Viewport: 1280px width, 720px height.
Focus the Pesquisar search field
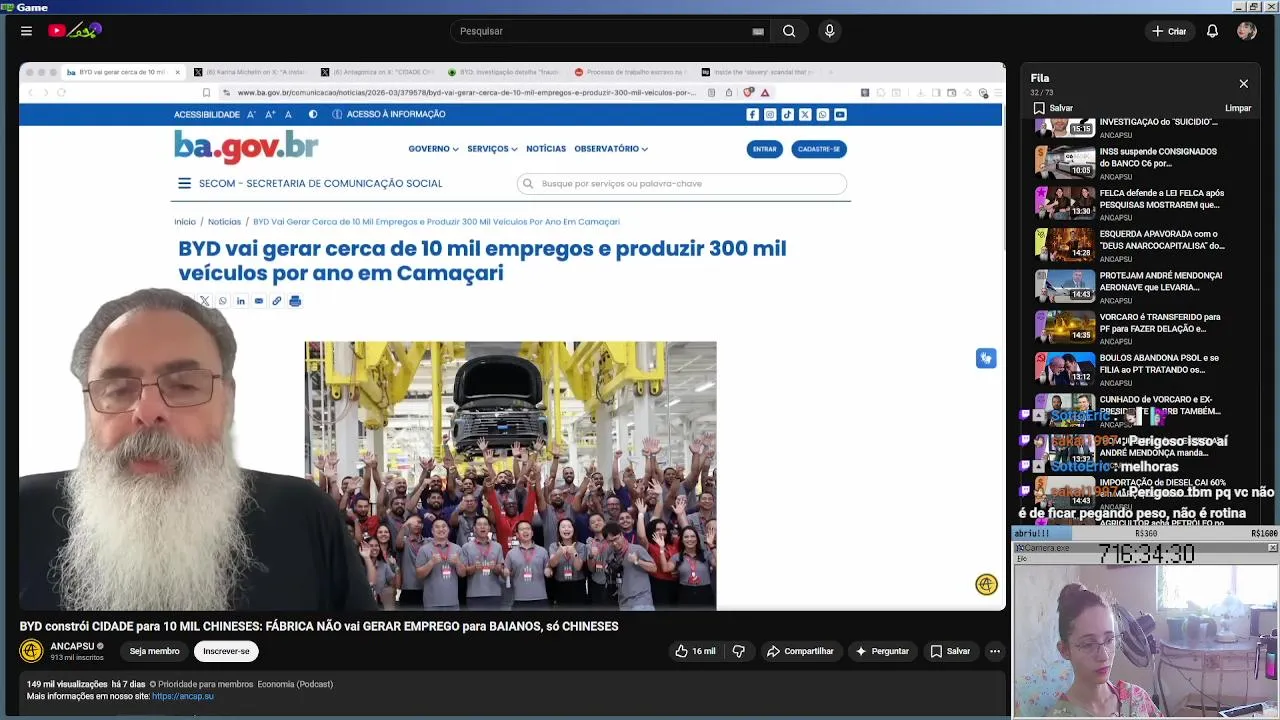coord(600,31)
